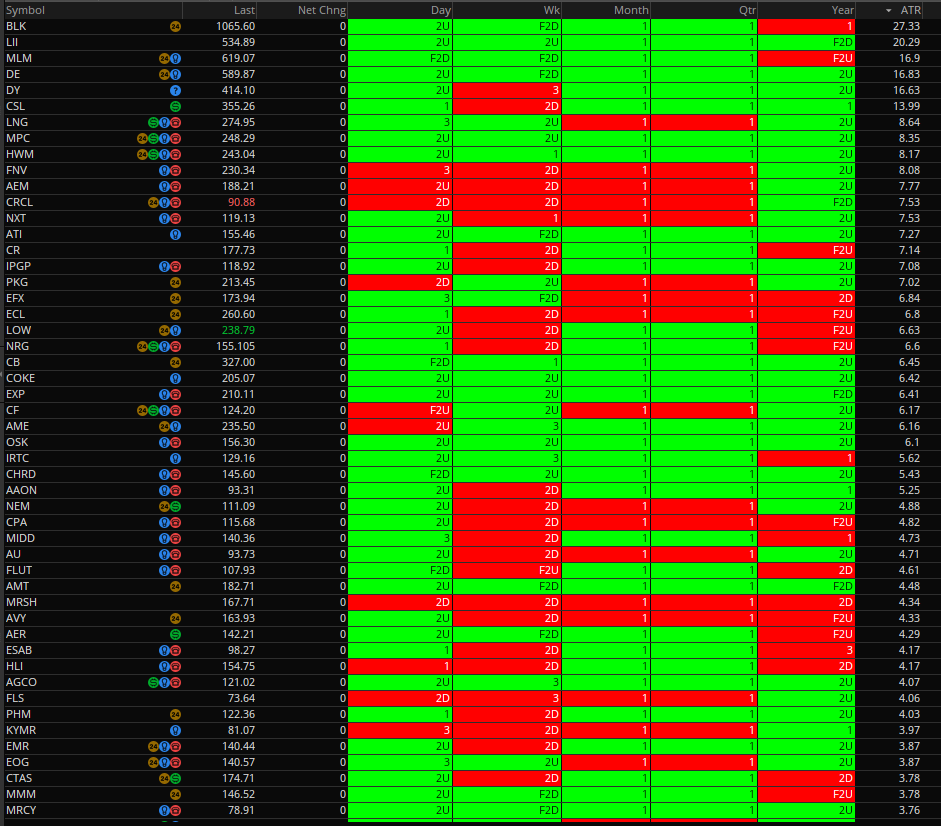Click the red phone icon beside NXT
Screen dimensions: 941x826
pyautogui.click(x=175, y=219)
